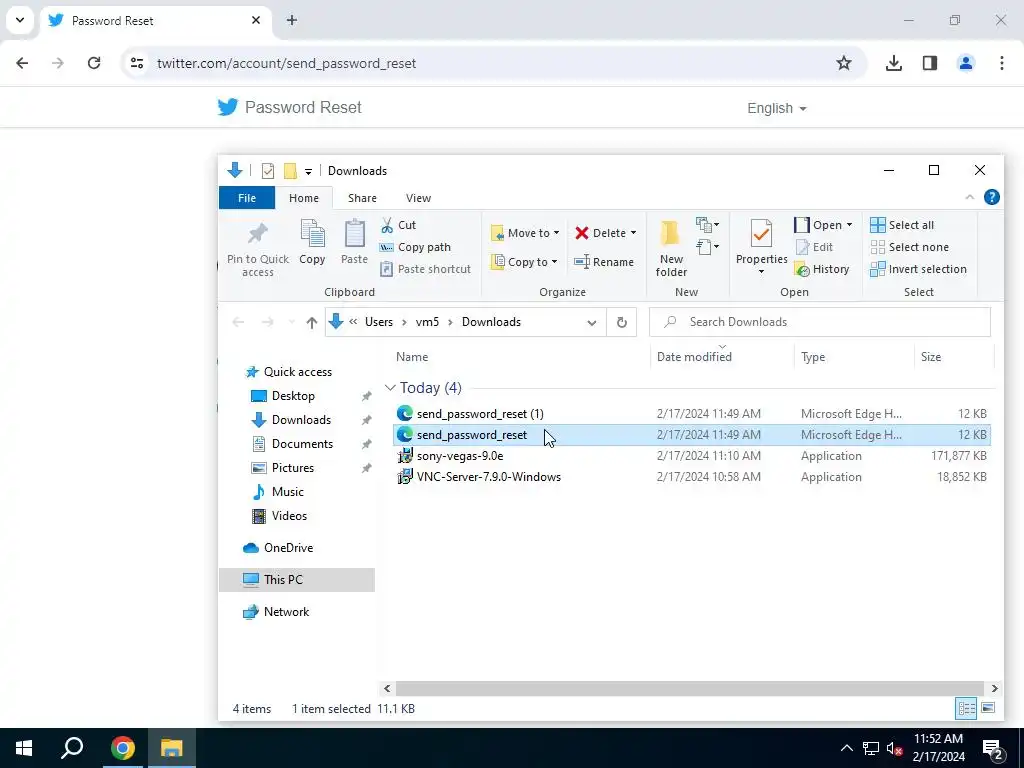
Task: Select Network in navigation pane
Action: pos(286,612)
